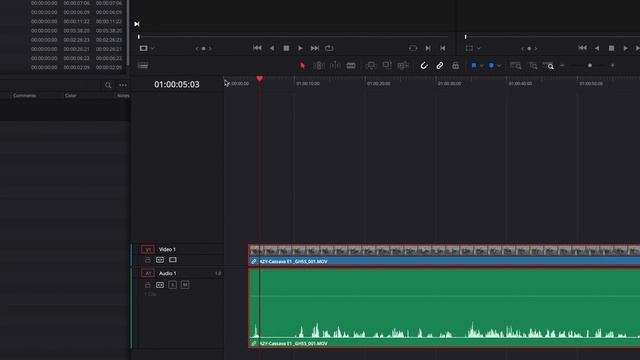Go to previous keyframe in timeline viewer
This screenshot has width=640, height=360.
click(x=523, y=49)
